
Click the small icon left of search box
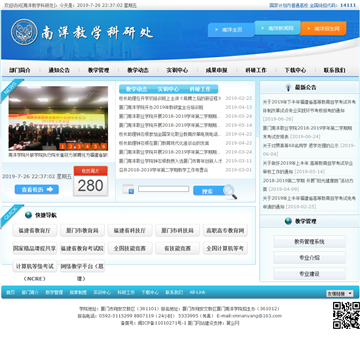pyautogui.click(x=128, y=189)
